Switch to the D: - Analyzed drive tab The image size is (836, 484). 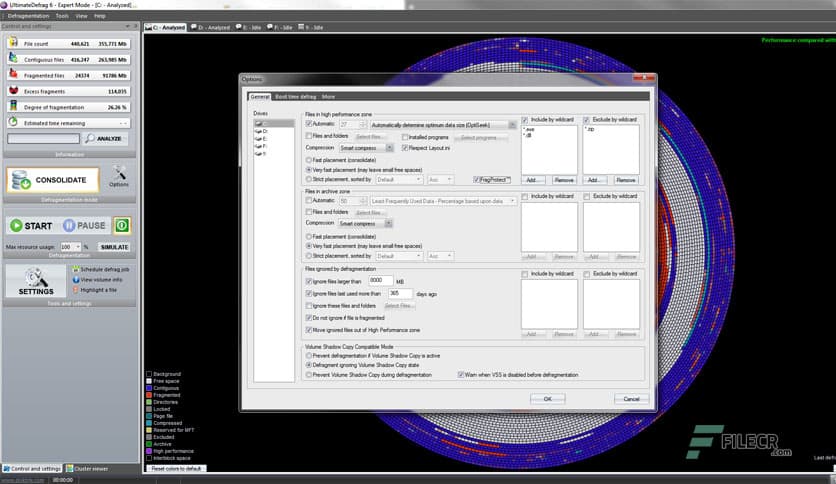(210, 27)
